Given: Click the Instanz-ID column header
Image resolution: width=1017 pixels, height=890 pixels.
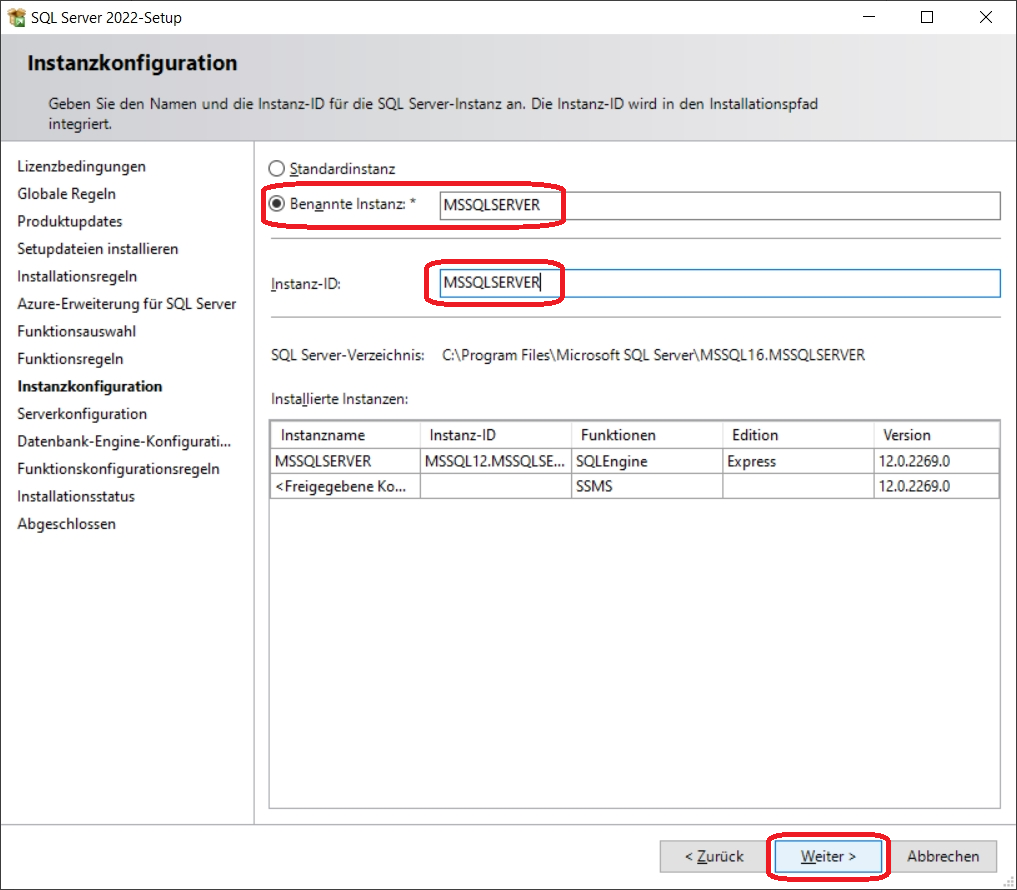Looking at the screenshot, I should [496, 435].
